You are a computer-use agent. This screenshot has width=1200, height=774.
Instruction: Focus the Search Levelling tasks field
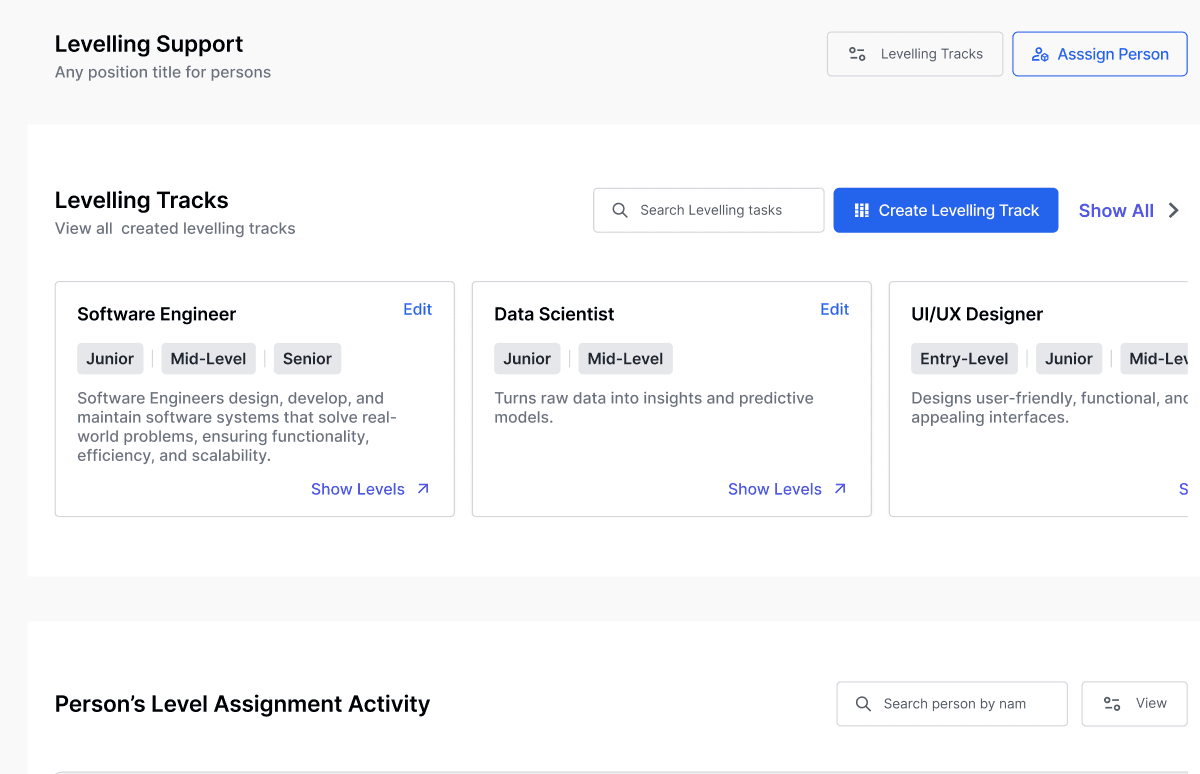tap(720, 210)
